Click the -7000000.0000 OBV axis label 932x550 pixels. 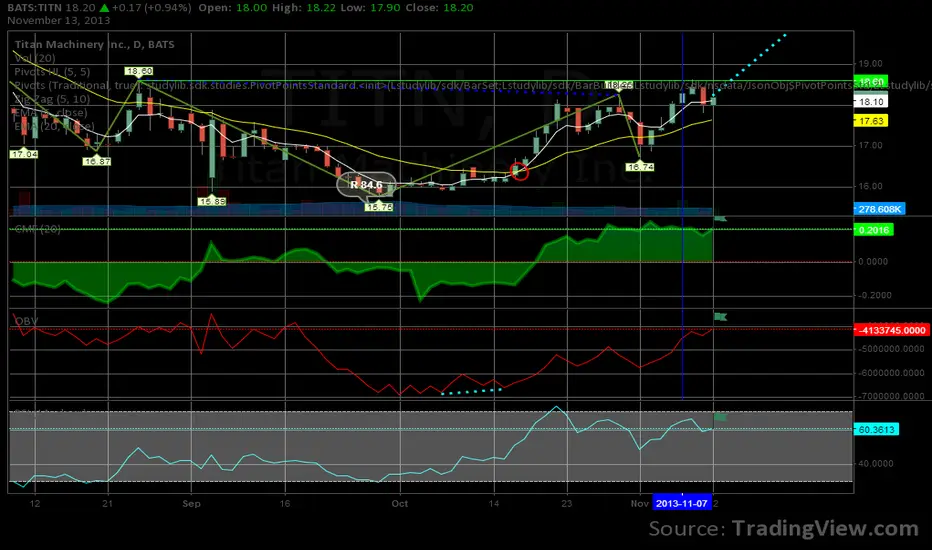tap(890, 396)
